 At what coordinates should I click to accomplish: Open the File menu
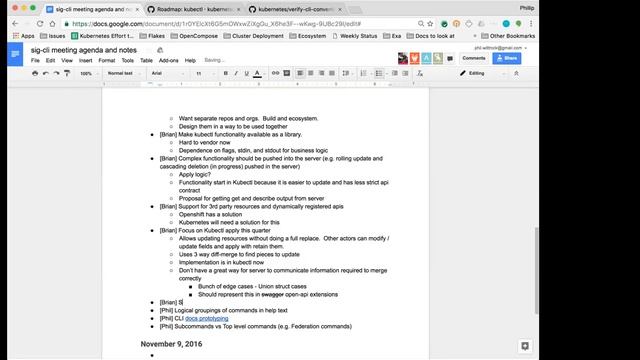point(36,60)
